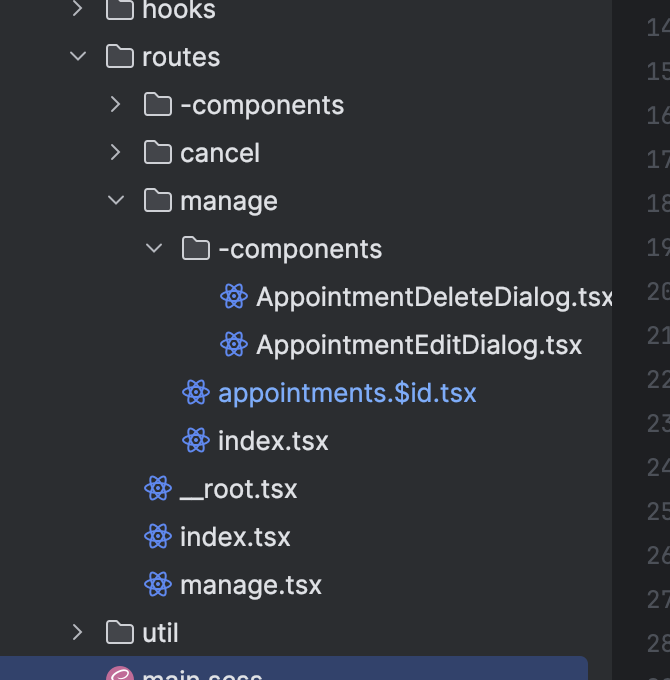Image resolution: width=670 pixels, height=680 pixels.
Task: Click React icon beside appointments.$id.tsx
Action: (x=196, y=392)
